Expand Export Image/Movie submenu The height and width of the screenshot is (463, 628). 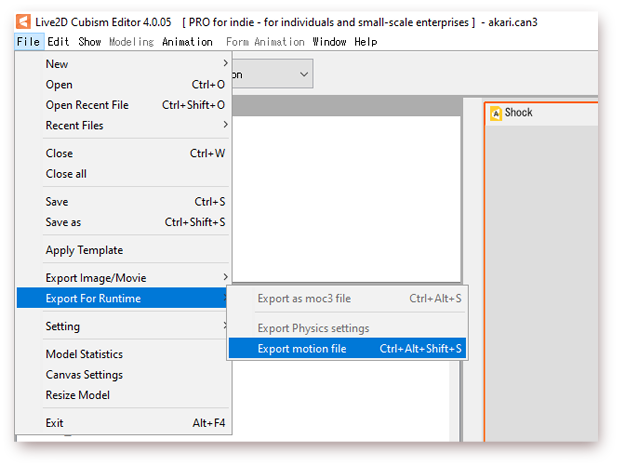click(123, 278)
